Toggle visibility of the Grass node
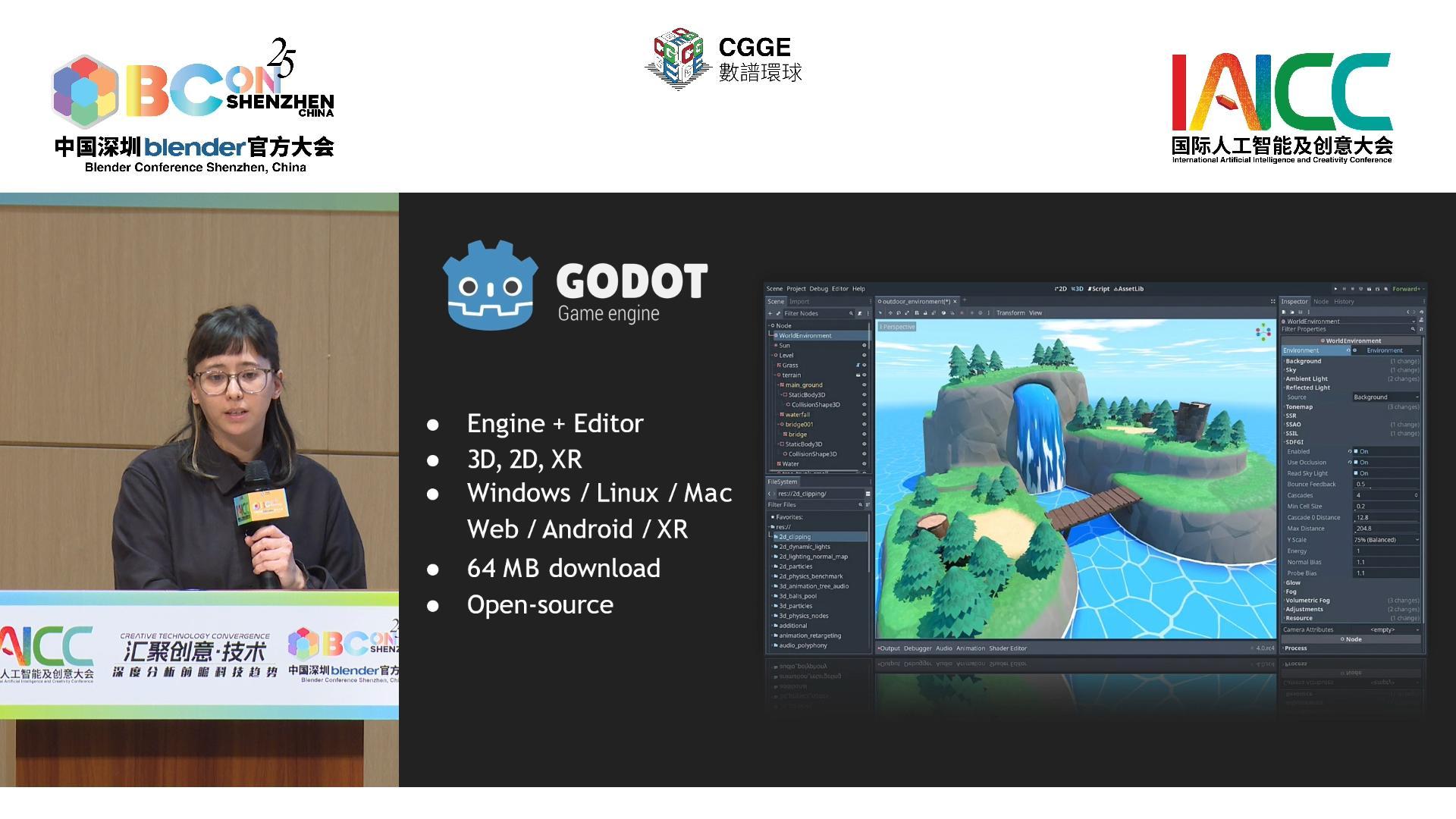This screenshot has height=819, width=1456. pyautogui.click(x=864, y=365)
